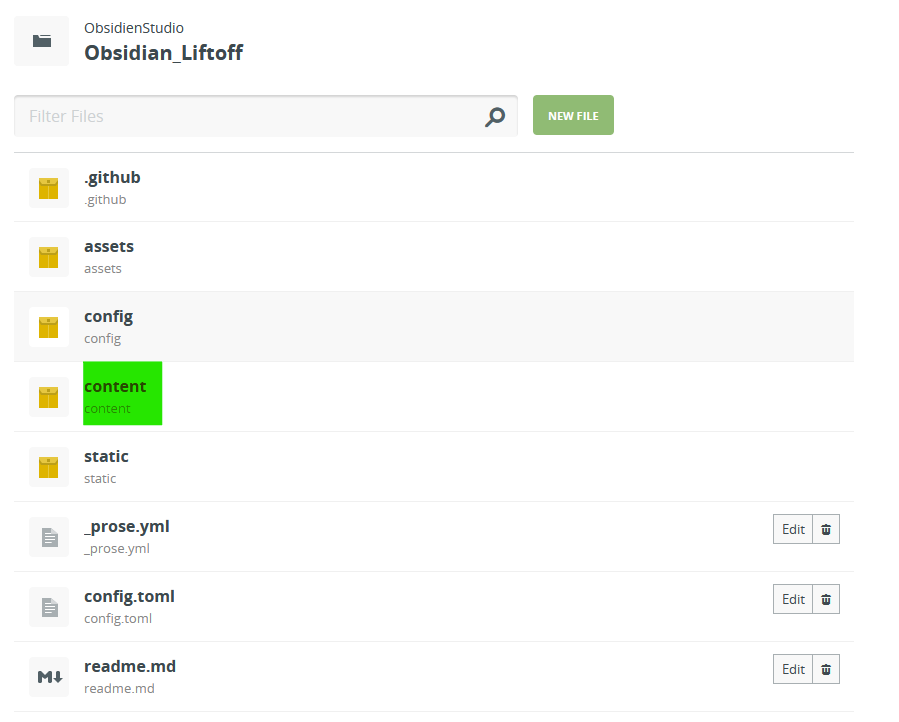Viewport: 899px width, 722px height.
Task: Delete the _prose.yml file
Action: (x=826, y=530)
